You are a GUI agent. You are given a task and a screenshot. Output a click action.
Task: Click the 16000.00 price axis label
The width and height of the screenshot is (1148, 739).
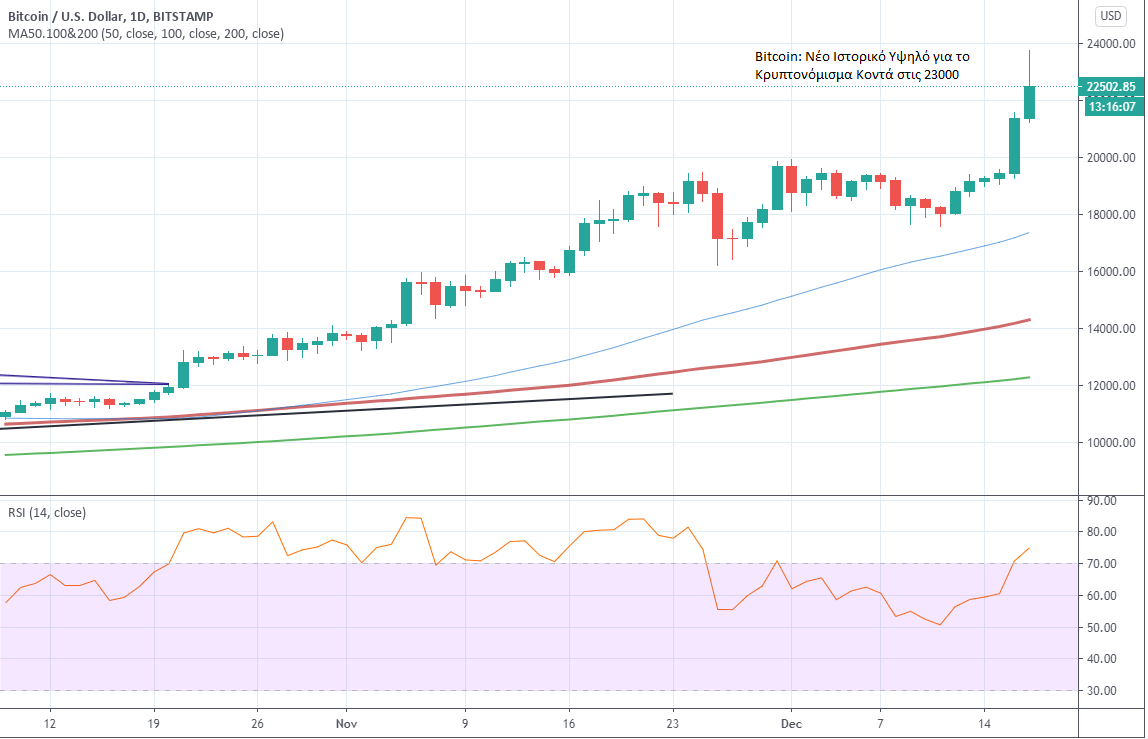pyautogui.click(x=1110, y=272)
